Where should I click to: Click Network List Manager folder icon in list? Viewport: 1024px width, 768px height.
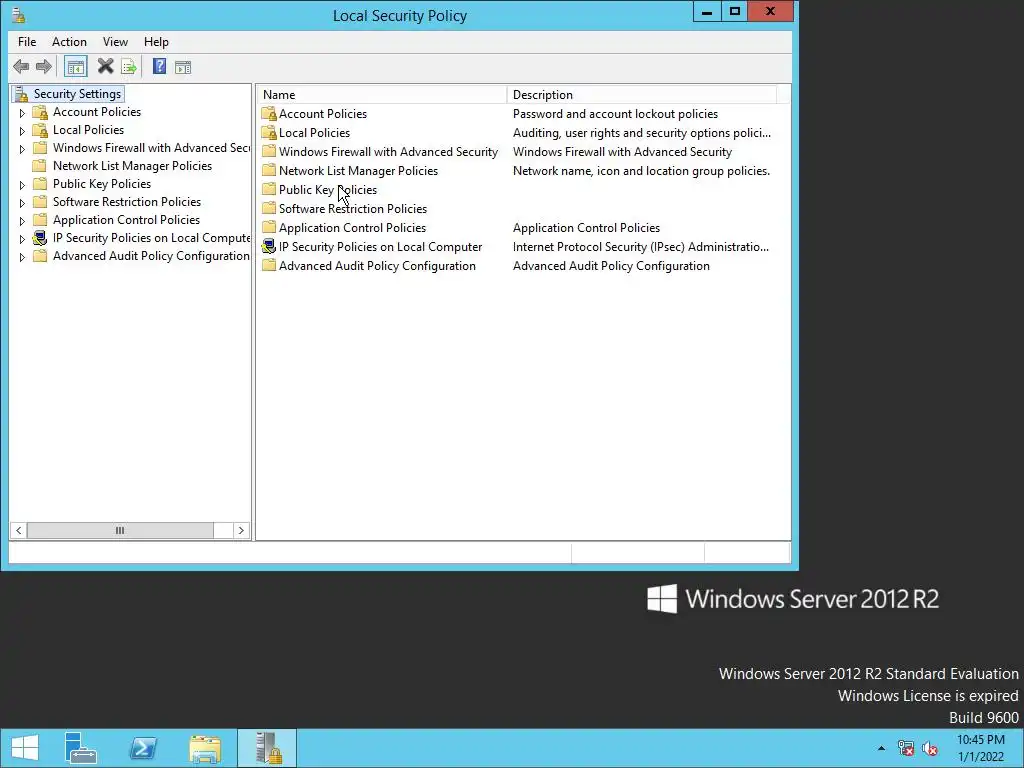[269, 170]
